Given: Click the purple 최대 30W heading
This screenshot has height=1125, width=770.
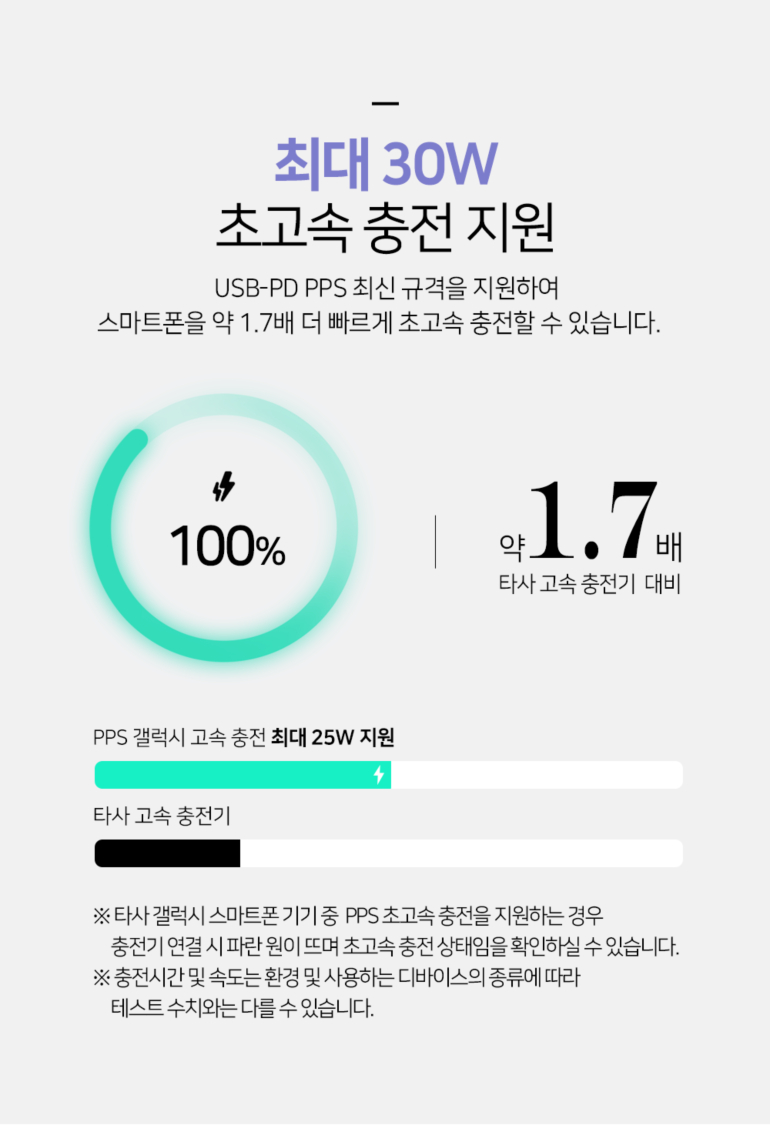Looking at the screenshot, I should pos(385,164).
